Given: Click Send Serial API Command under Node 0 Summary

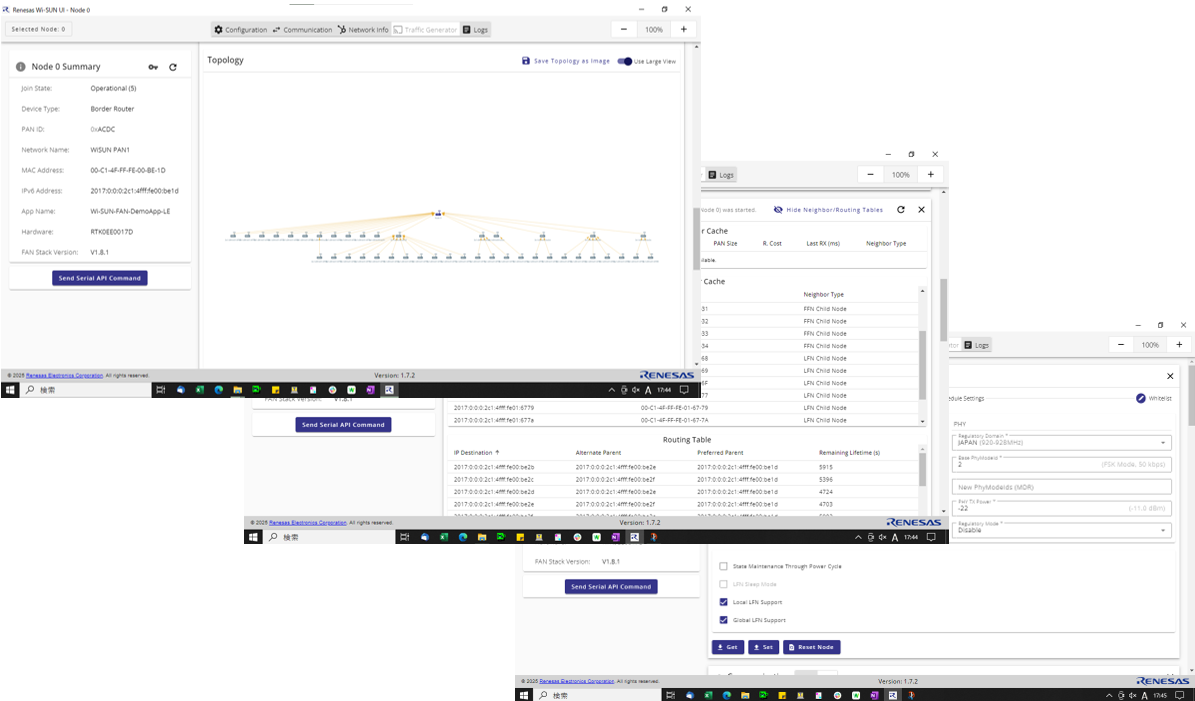Looking at the screenshot, I should tap(100, 278).
